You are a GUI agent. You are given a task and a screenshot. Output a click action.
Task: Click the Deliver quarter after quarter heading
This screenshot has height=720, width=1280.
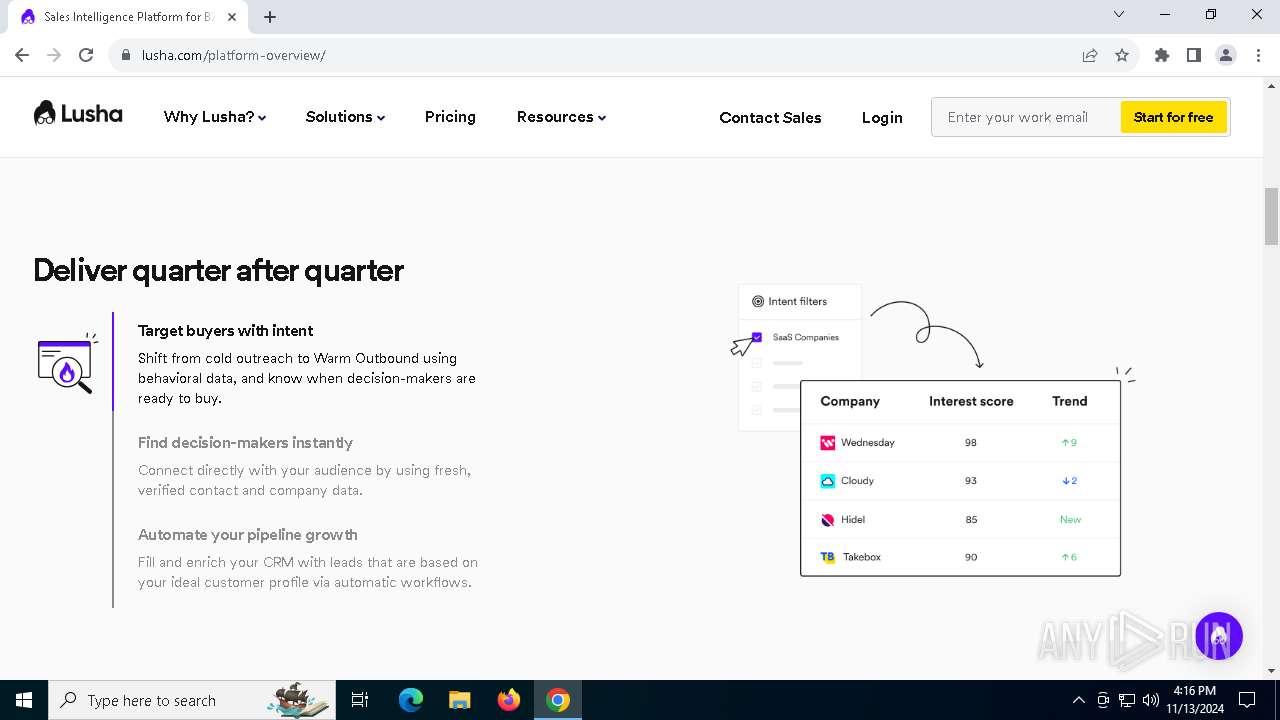[218, 270]
